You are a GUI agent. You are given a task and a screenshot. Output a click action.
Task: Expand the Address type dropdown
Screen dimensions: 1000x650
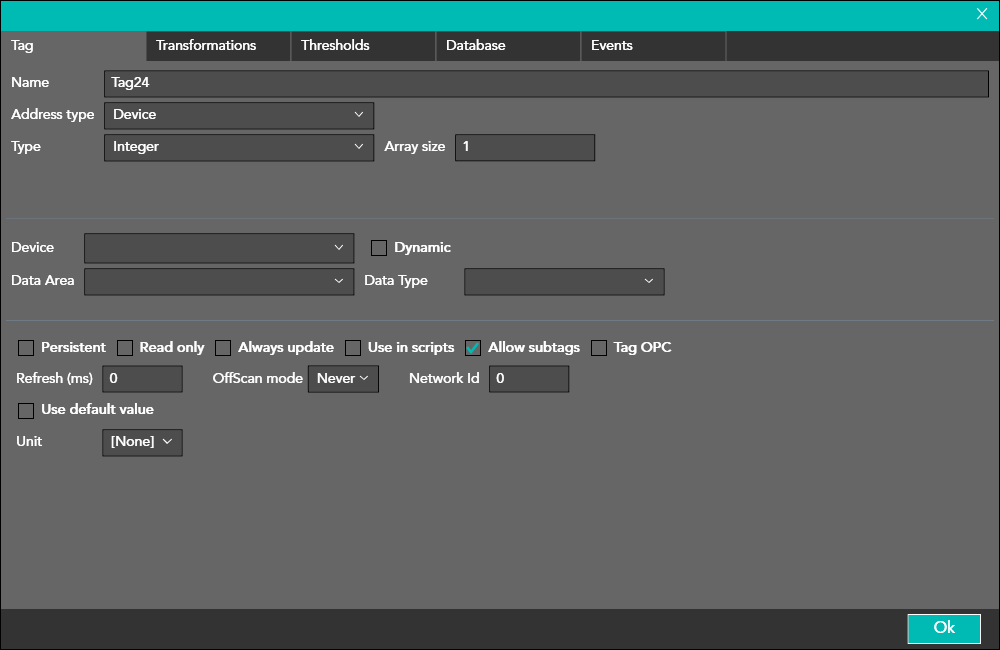tap(238, 115)
